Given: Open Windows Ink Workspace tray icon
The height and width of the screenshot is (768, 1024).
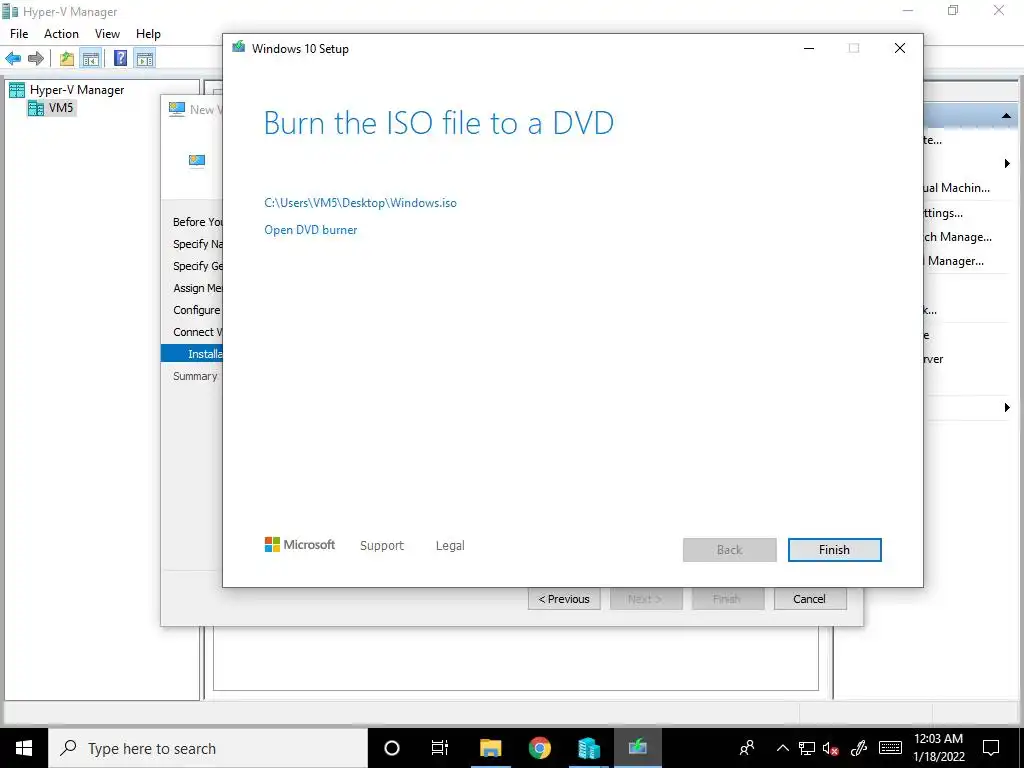Looking at the screenshot, I should tap(859, 748).
